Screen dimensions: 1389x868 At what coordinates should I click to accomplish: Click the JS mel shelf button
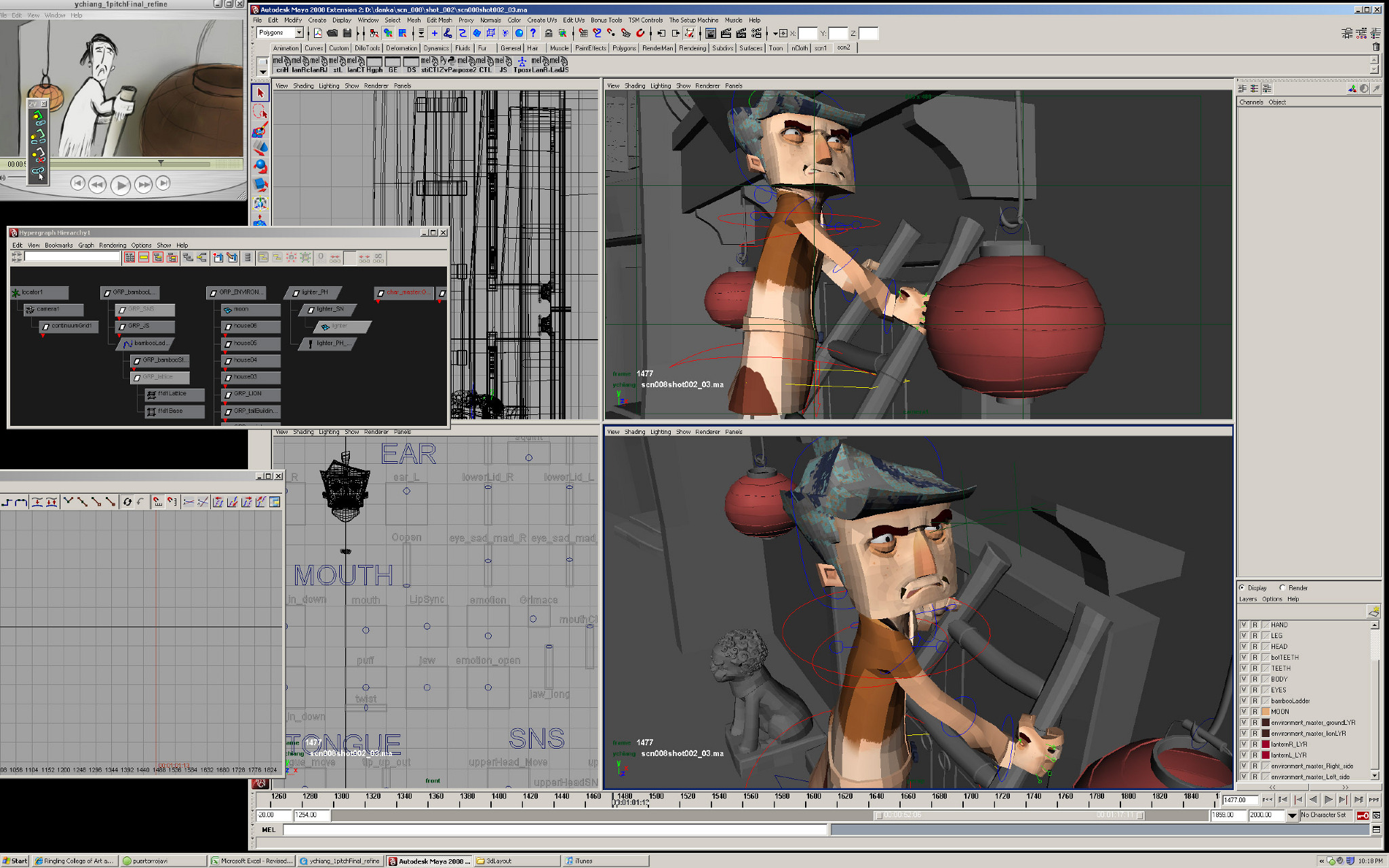point(503,64)
